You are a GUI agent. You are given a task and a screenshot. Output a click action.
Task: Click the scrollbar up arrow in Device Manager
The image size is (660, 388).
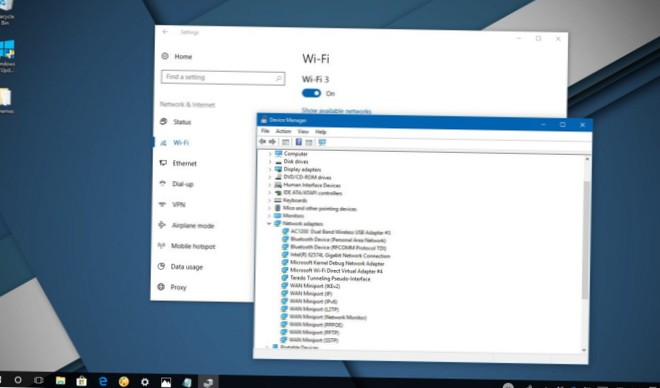pyautogui.click(x=587, y=159)
